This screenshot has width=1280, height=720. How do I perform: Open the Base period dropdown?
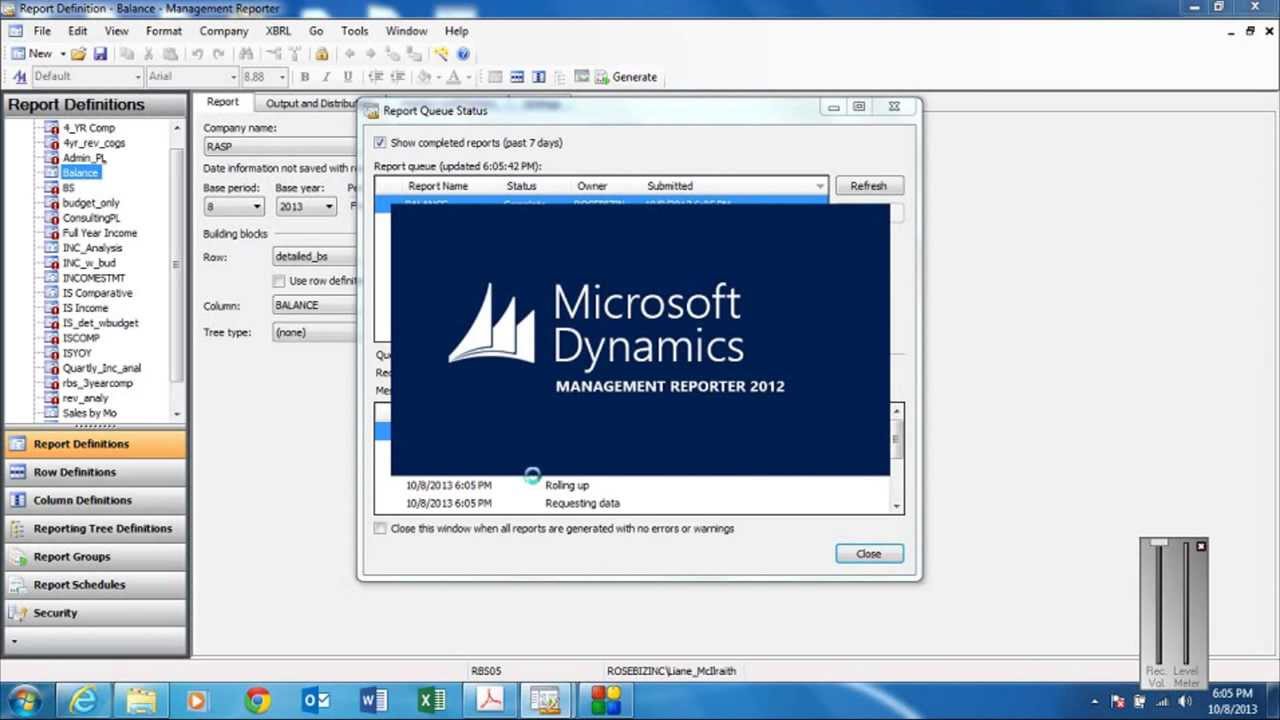(257, 207)
